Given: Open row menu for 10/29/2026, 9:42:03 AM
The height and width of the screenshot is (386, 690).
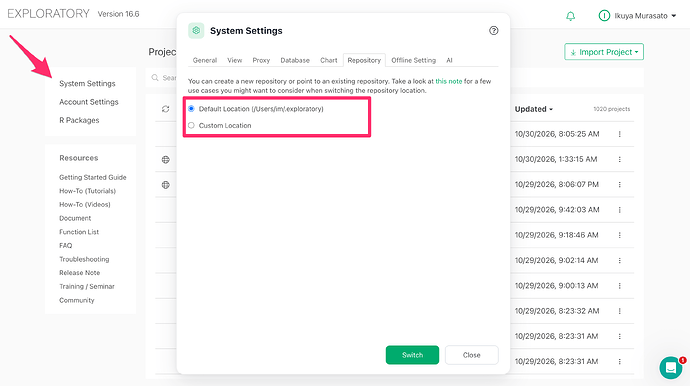Looking at the screenshot, I should point(619,210).
